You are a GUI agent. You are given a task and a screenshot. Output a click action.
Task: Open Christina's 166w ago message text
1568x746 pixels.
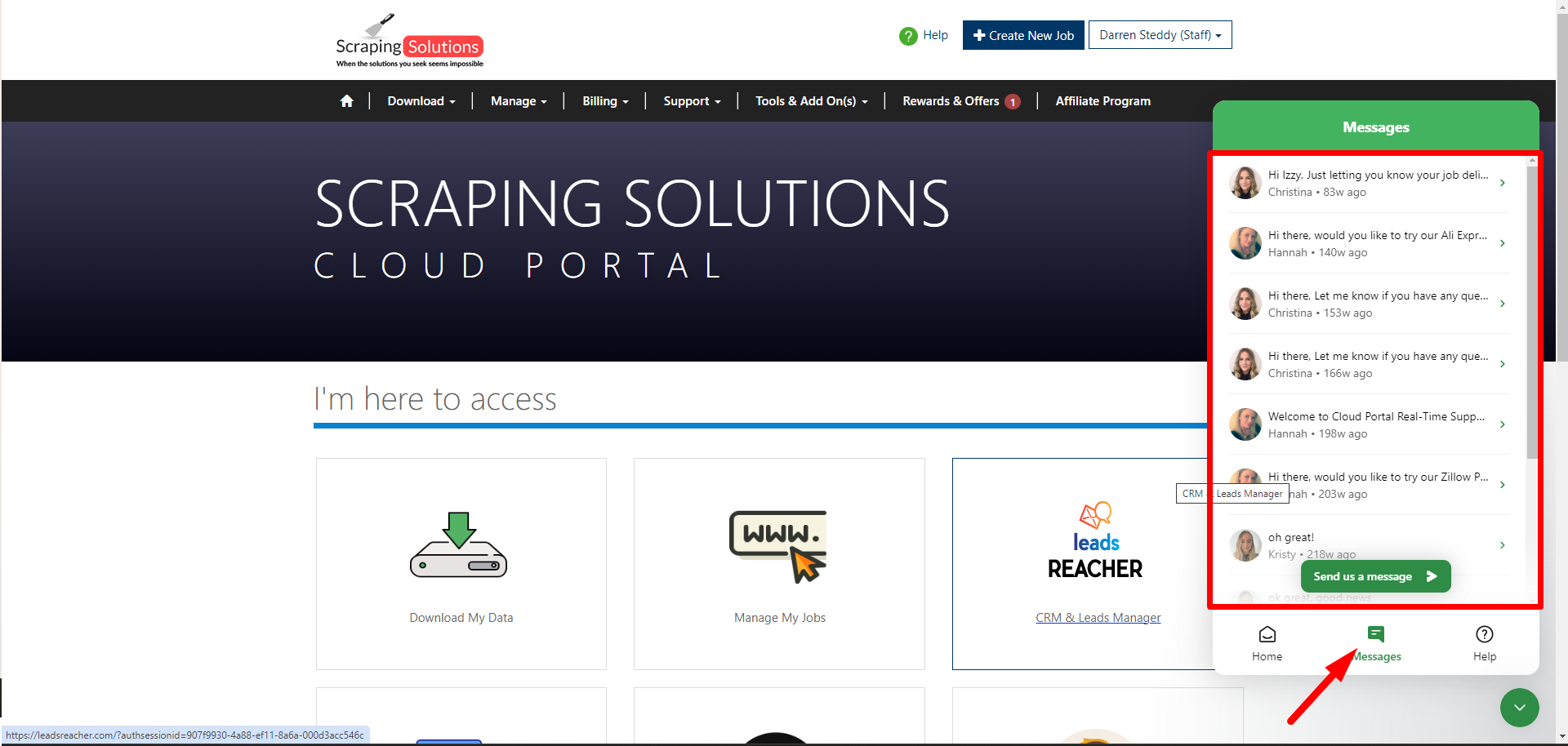click(1378, 356)
